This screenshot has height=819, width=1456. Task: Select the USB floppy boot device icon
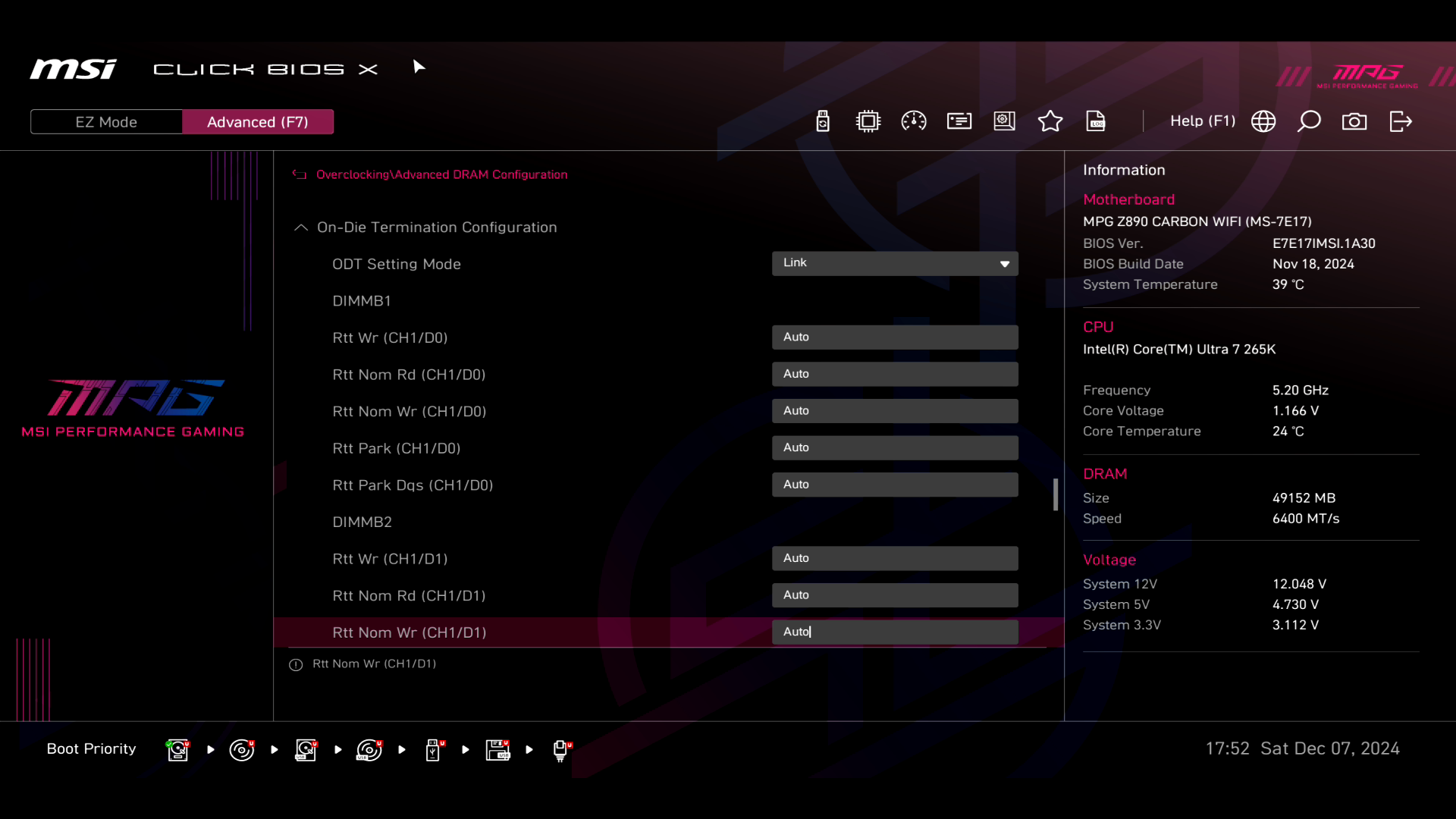point(497,749)
